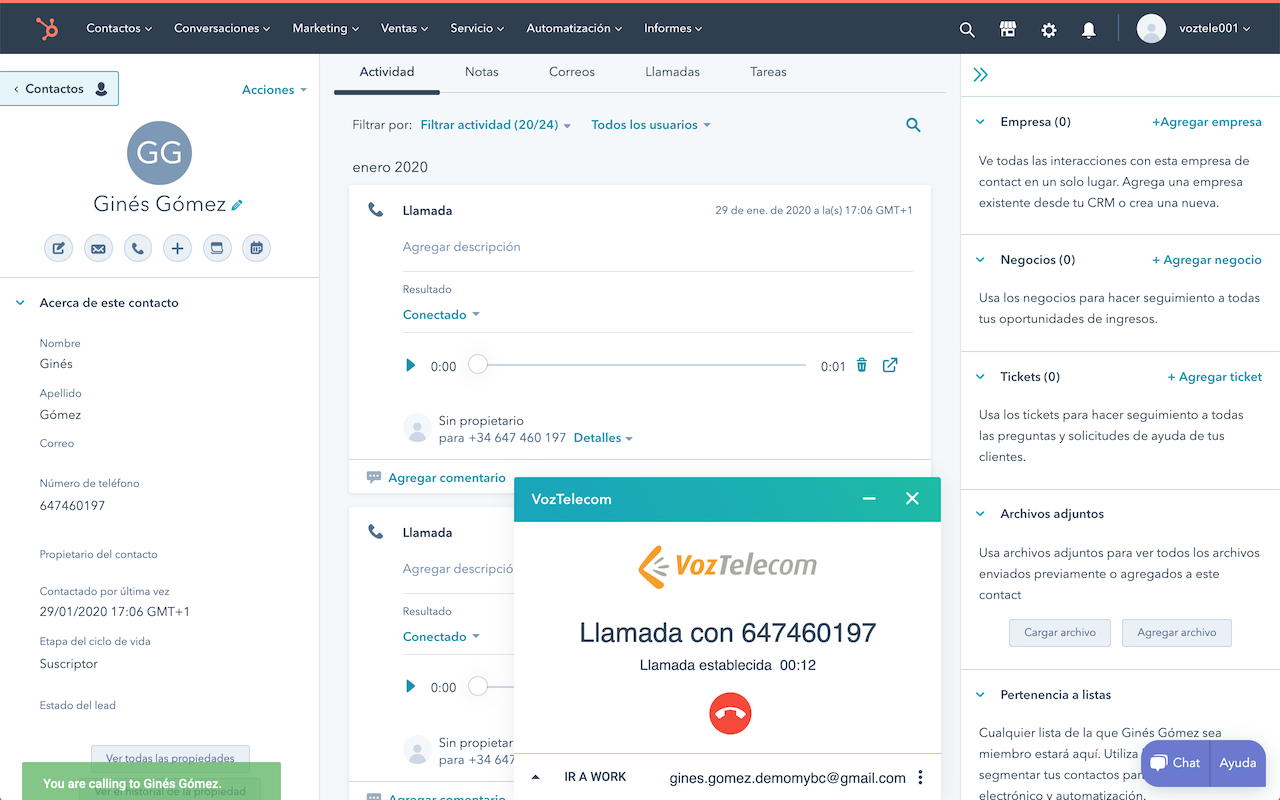Collapse the Empresa (0) section
The height and width of the screenshot is (800, 1280).
click(980, 122)
